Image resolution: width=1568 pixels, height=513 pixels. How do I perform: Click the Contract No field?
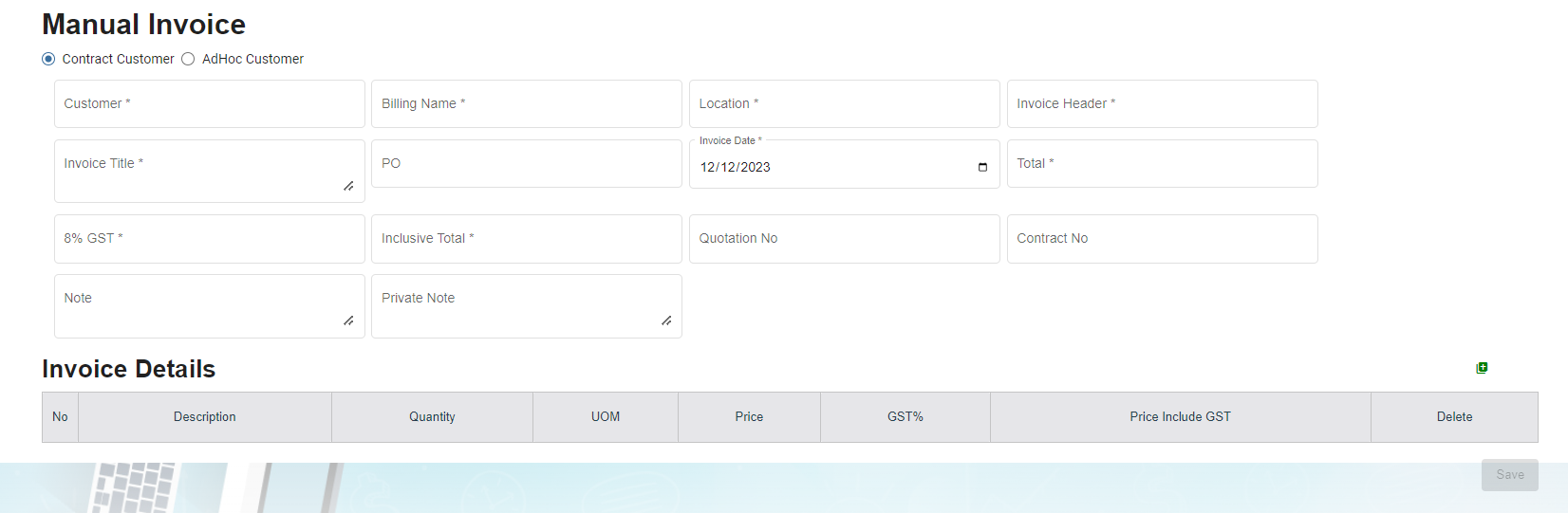click(x=1162, y=239)
